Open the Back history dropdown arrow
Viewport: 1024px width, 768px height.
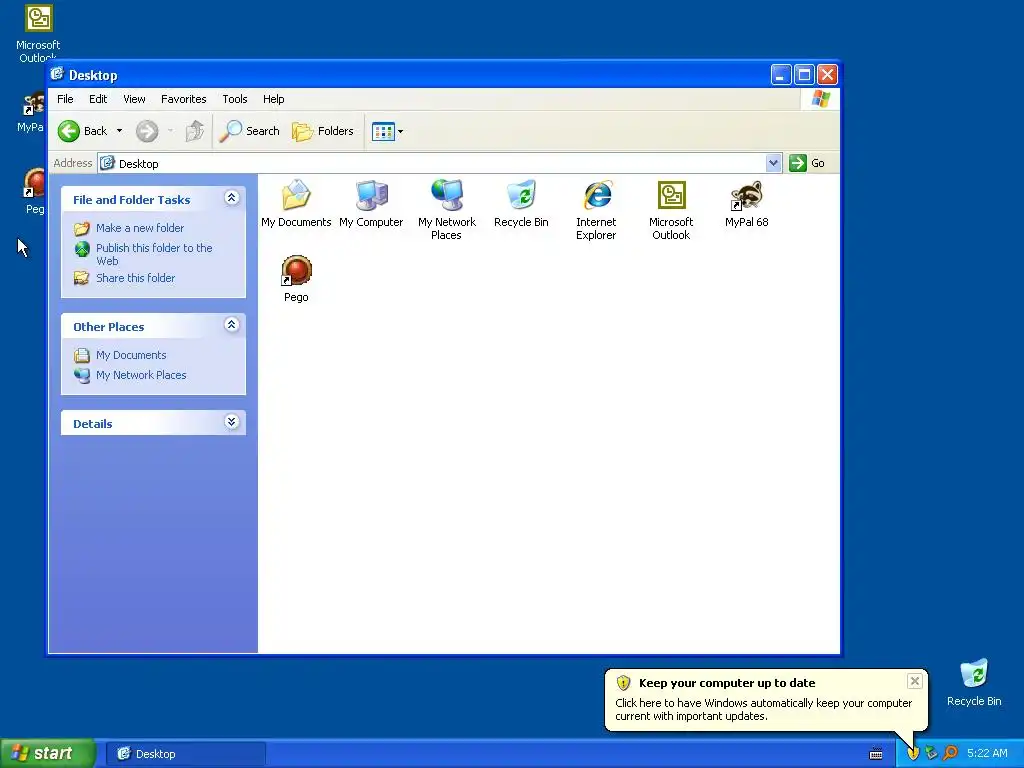click(120, 131)
